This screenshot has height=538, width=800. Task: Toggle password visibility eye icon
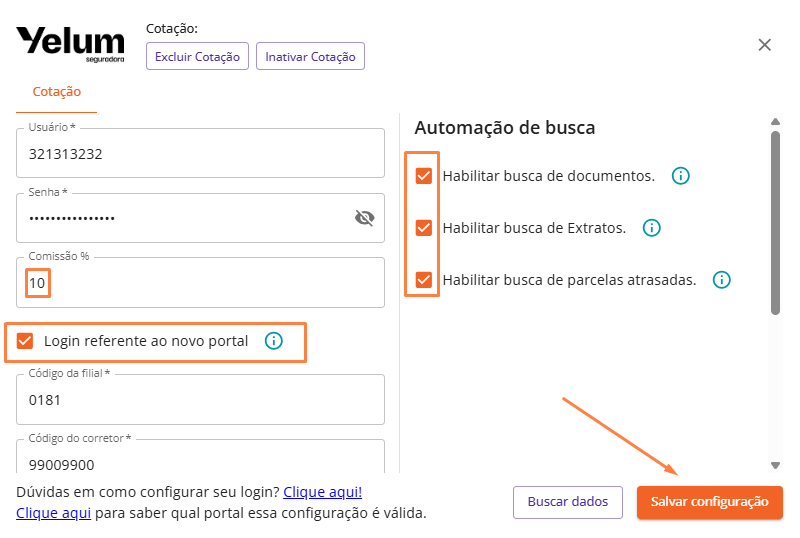pyautogui.click(x=364, y=218)
